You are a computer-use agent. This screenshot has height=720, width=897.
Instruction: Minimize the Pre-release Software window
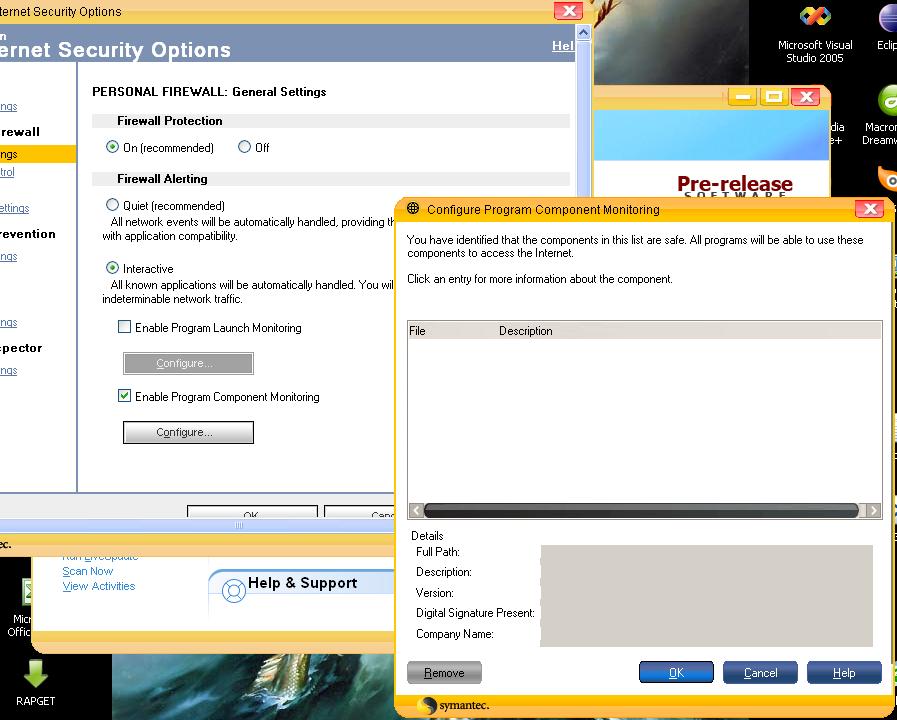click(743, 97)
